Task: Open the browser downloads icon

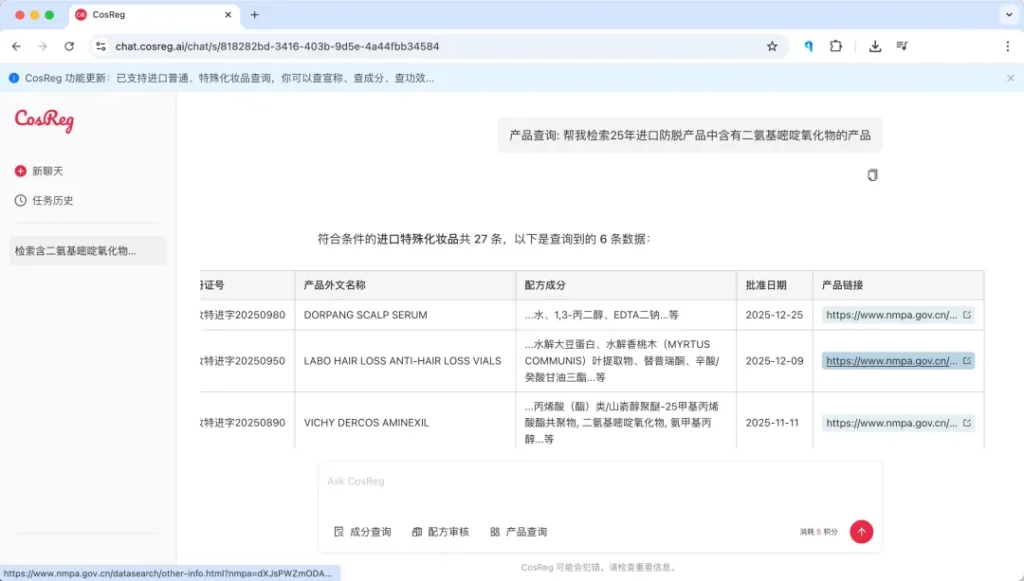Action: coord(875,46)
